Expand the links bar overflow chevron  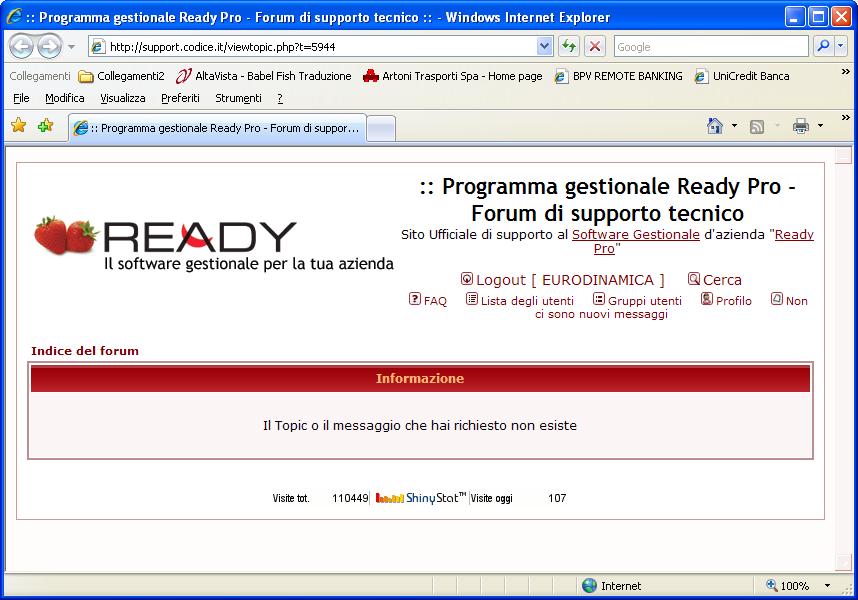[845, 72]
